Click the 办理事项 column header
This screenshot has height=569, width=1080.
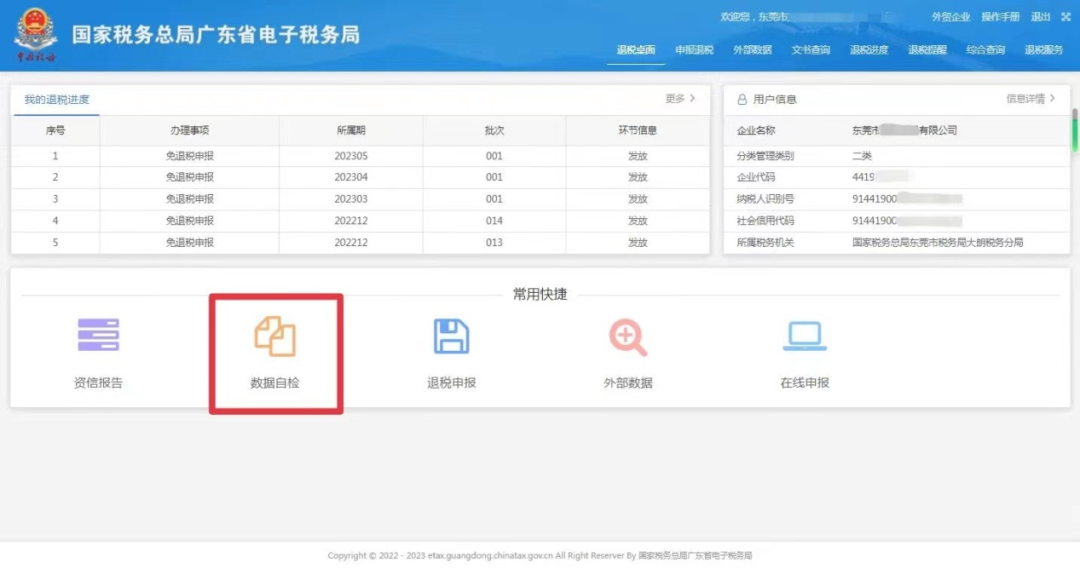coord(189,130)
